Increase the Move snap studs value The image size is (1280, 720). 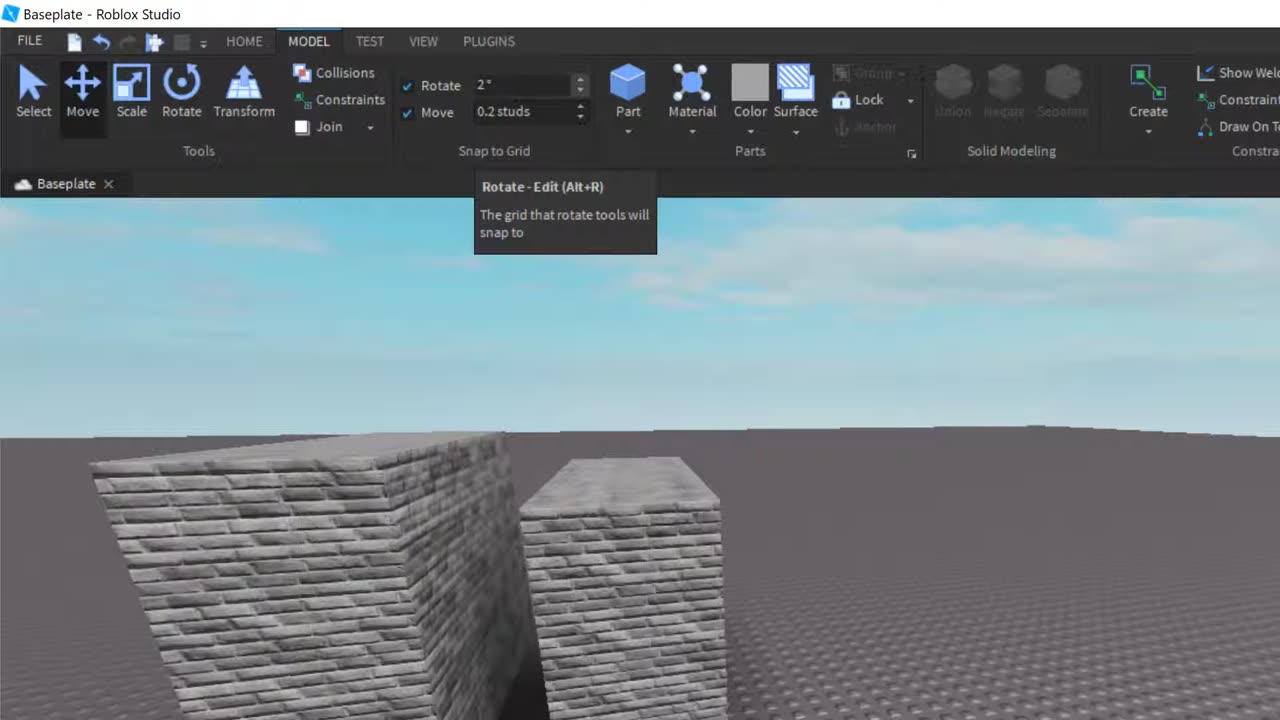pos(580,107)
